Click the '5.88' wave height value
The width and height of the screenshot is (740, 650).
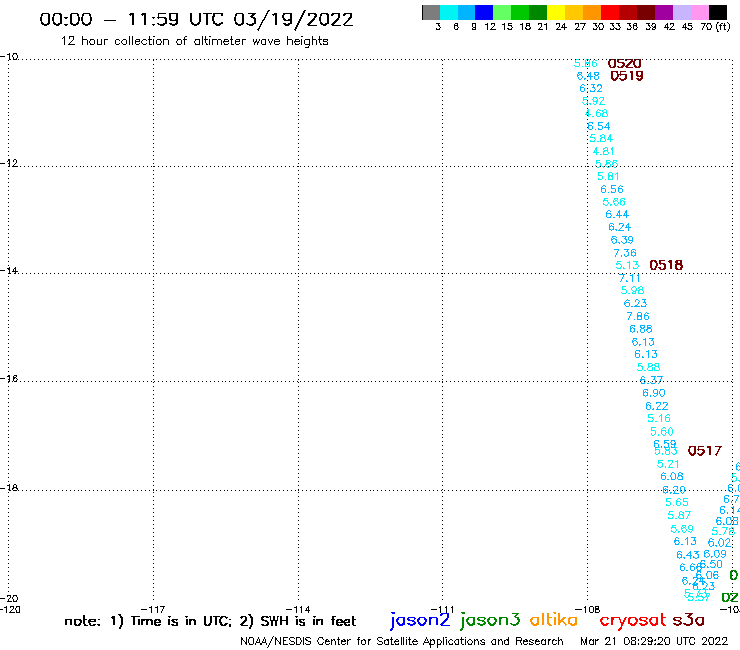(x=648, y=367)
